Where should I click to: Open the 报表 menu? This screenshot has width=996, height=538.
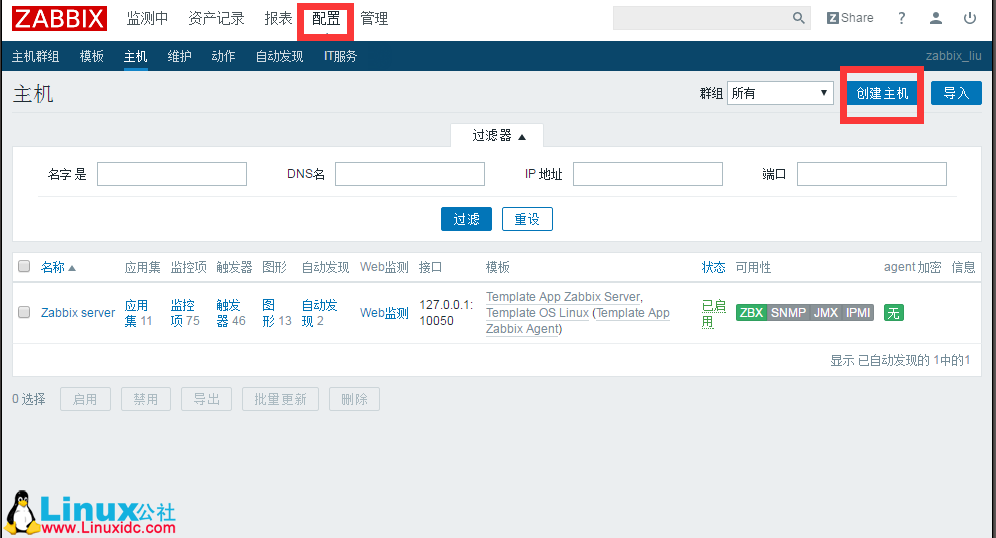(278, 18)
